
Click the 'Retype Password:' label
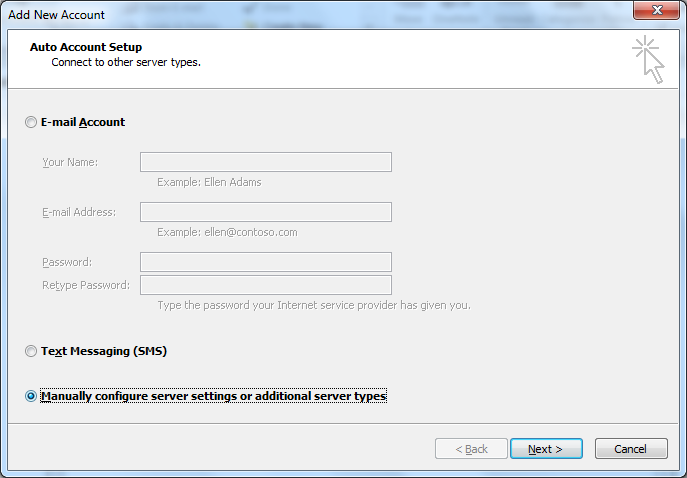pyautogui.click(x=86, y=286)
